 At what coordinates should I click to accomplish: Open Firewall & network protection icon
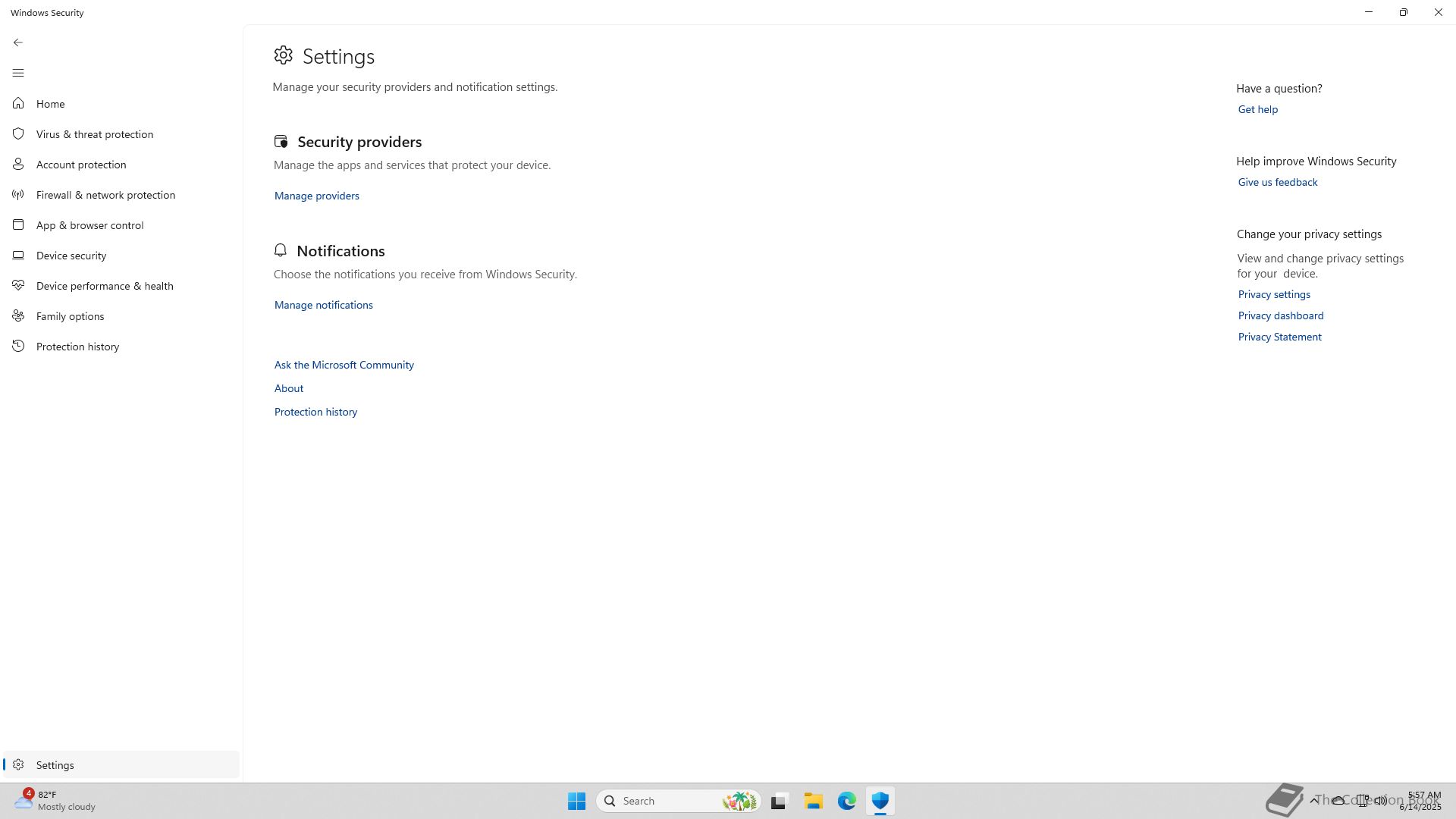18,195
